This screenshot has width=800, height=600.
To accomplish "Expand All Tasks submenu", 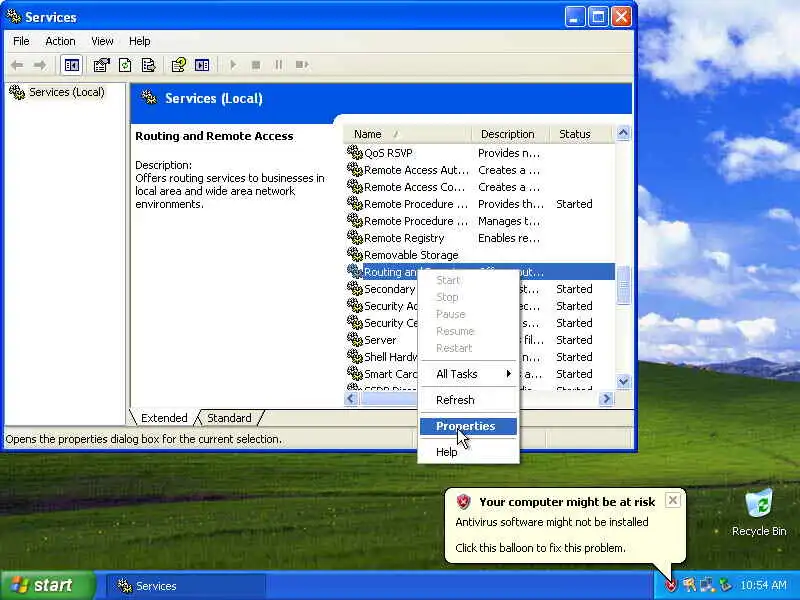I will pyautogui.click(x=468, y=374).
